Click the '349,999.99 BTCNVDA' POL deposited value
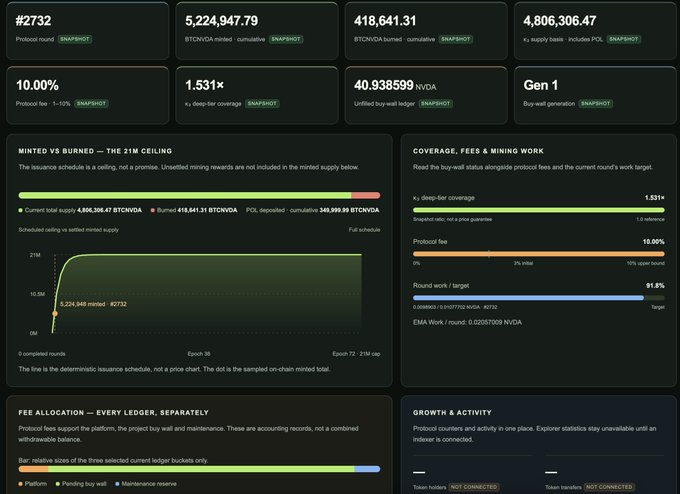 pos(349,210)
